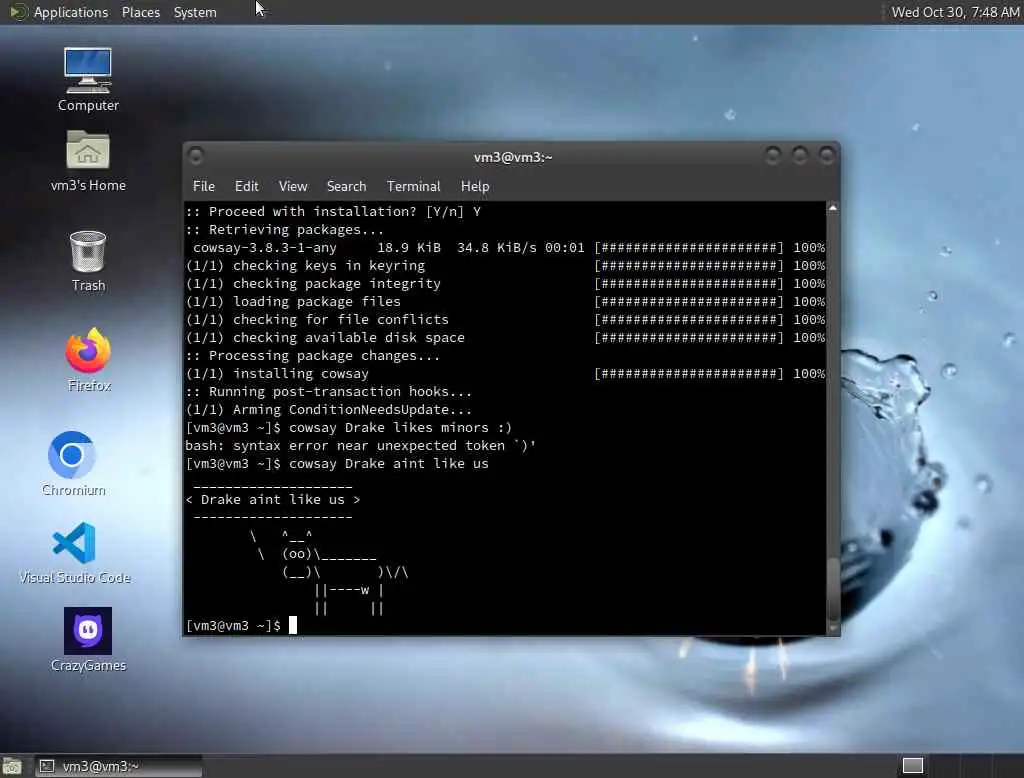
Task: Click the Applications menu logo icon
Action: coord(18,12)
